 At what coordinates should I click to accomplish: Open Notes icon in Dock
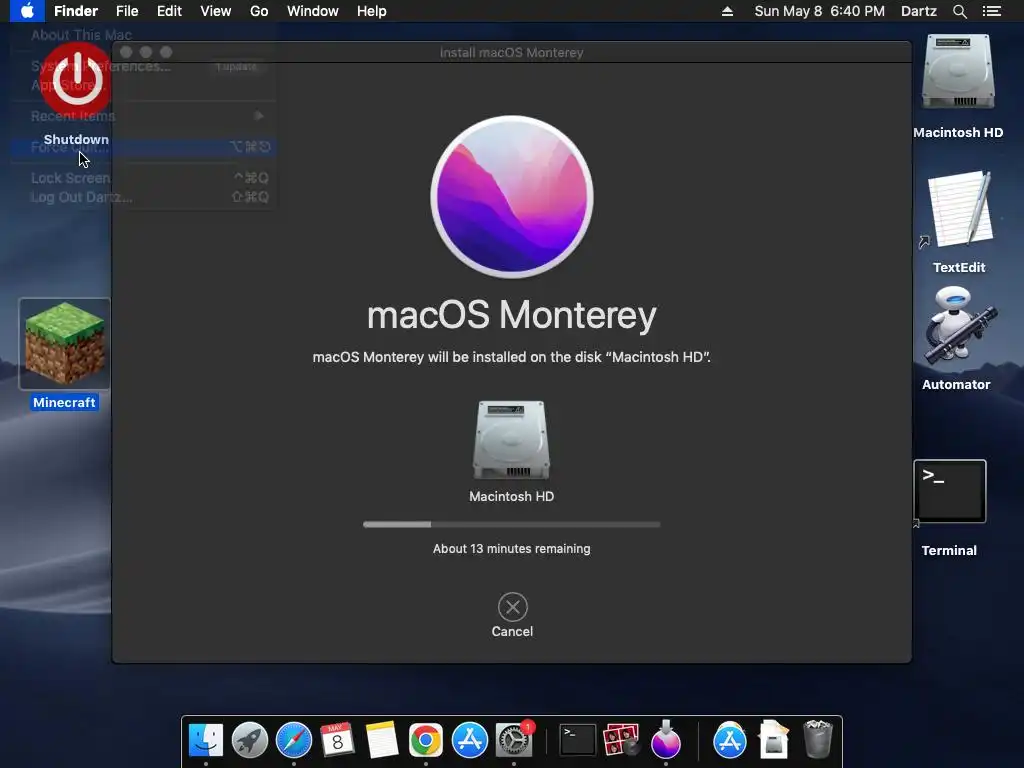pos(381,741)
